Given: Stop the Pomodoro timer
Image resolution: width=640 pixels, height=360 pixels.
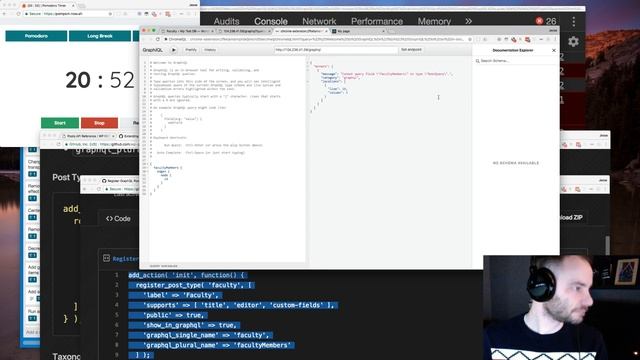Looking at the screenshot, I should click(x=99, y=123).
